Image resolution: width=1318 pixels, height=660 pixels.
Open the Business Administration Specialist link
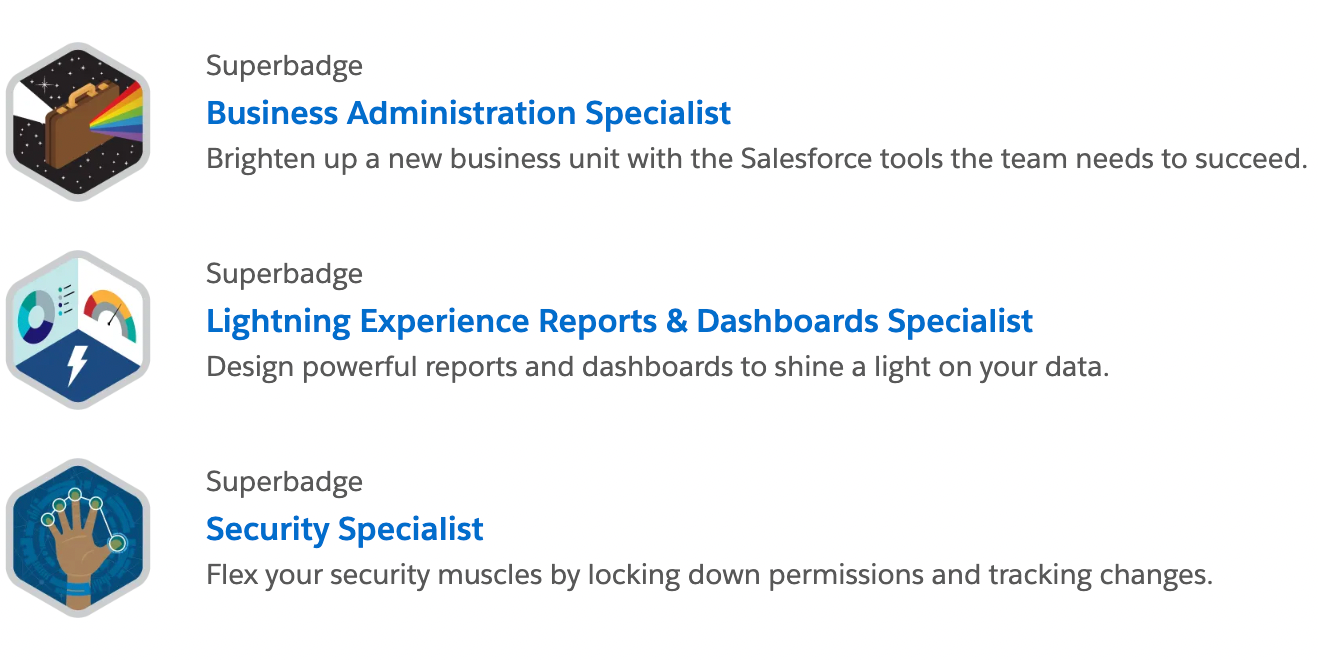coord(468,113)
